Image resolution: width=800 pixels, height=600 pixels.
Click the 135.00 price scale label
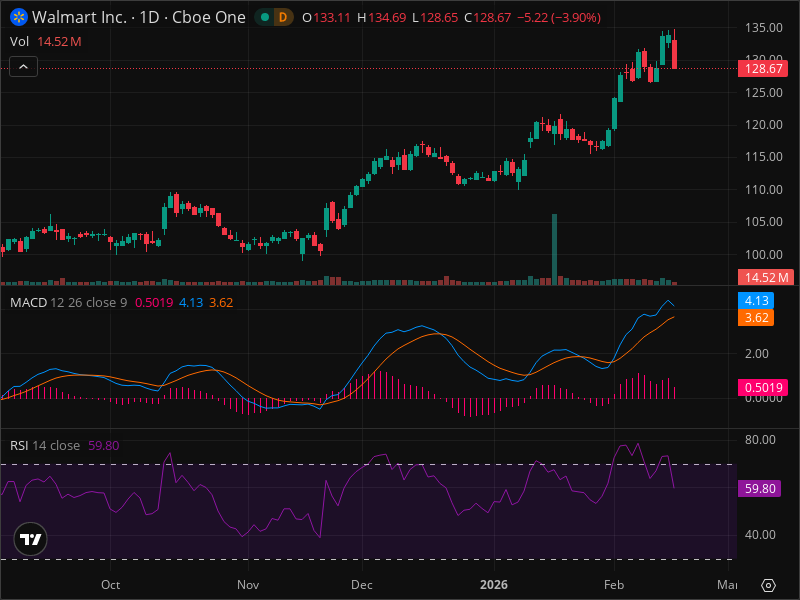point(763,28)
